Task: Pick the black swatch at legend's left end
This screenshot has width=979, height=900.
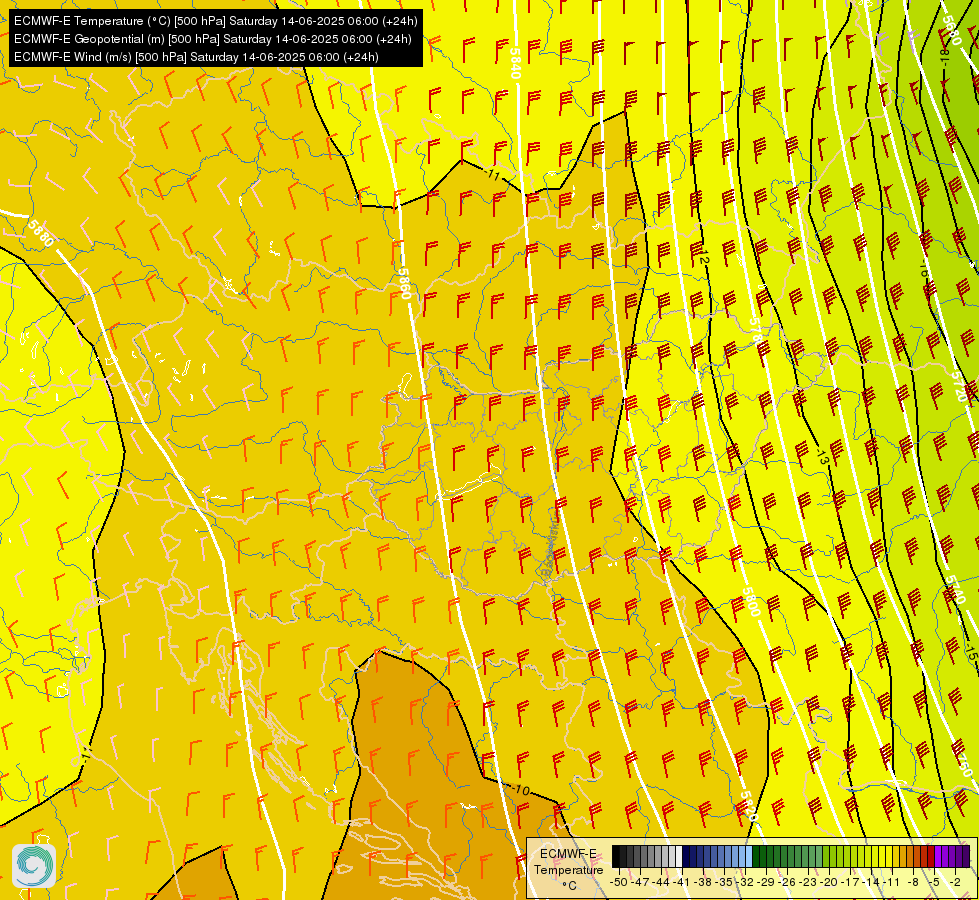Action: point(616,856)
